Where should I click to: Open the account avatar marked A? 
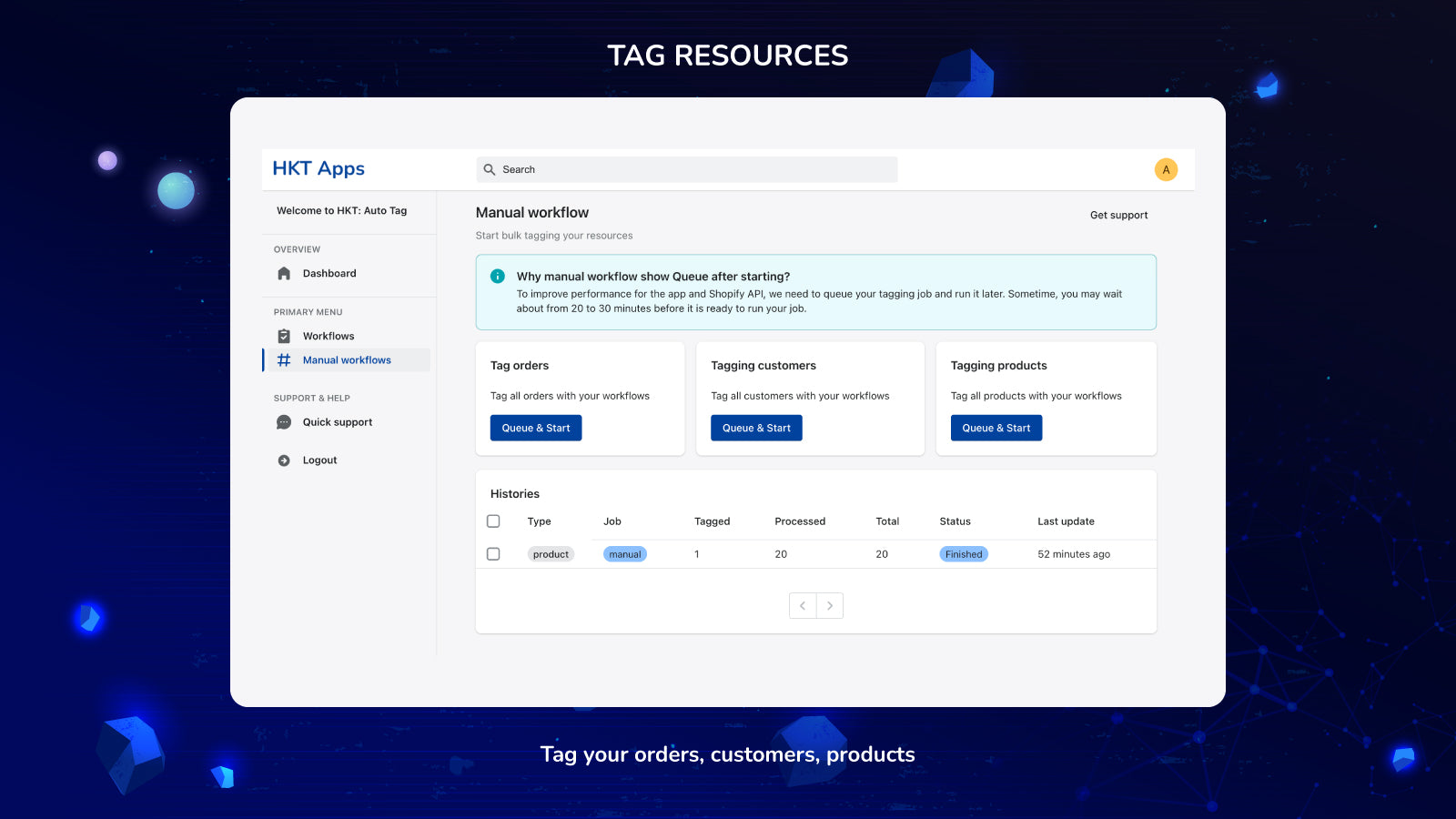point(1165,169)
